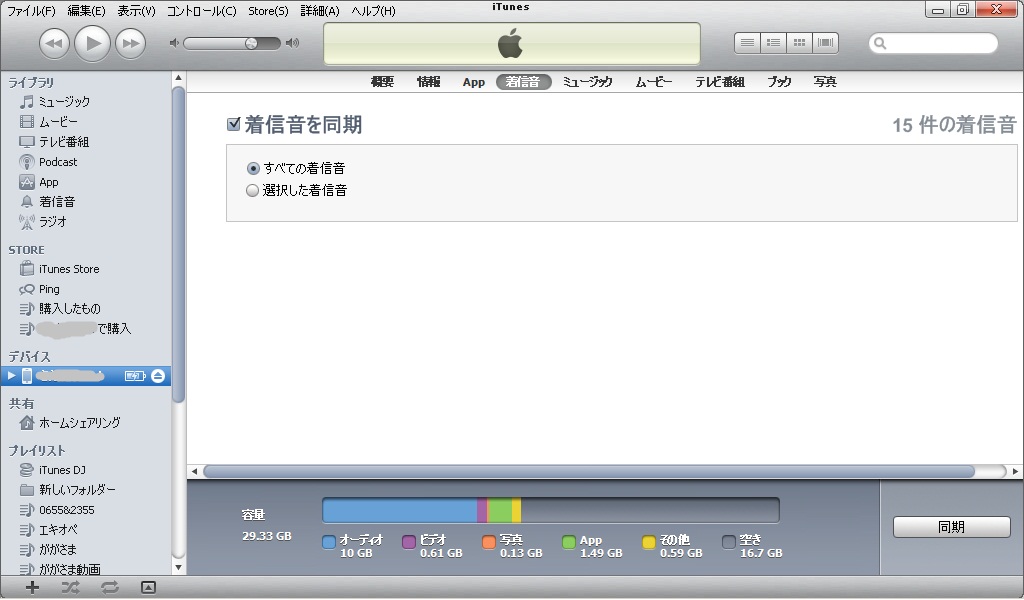Expand the device disclosure triangle
1024x600 pixels.
click(x=10, y=376)
